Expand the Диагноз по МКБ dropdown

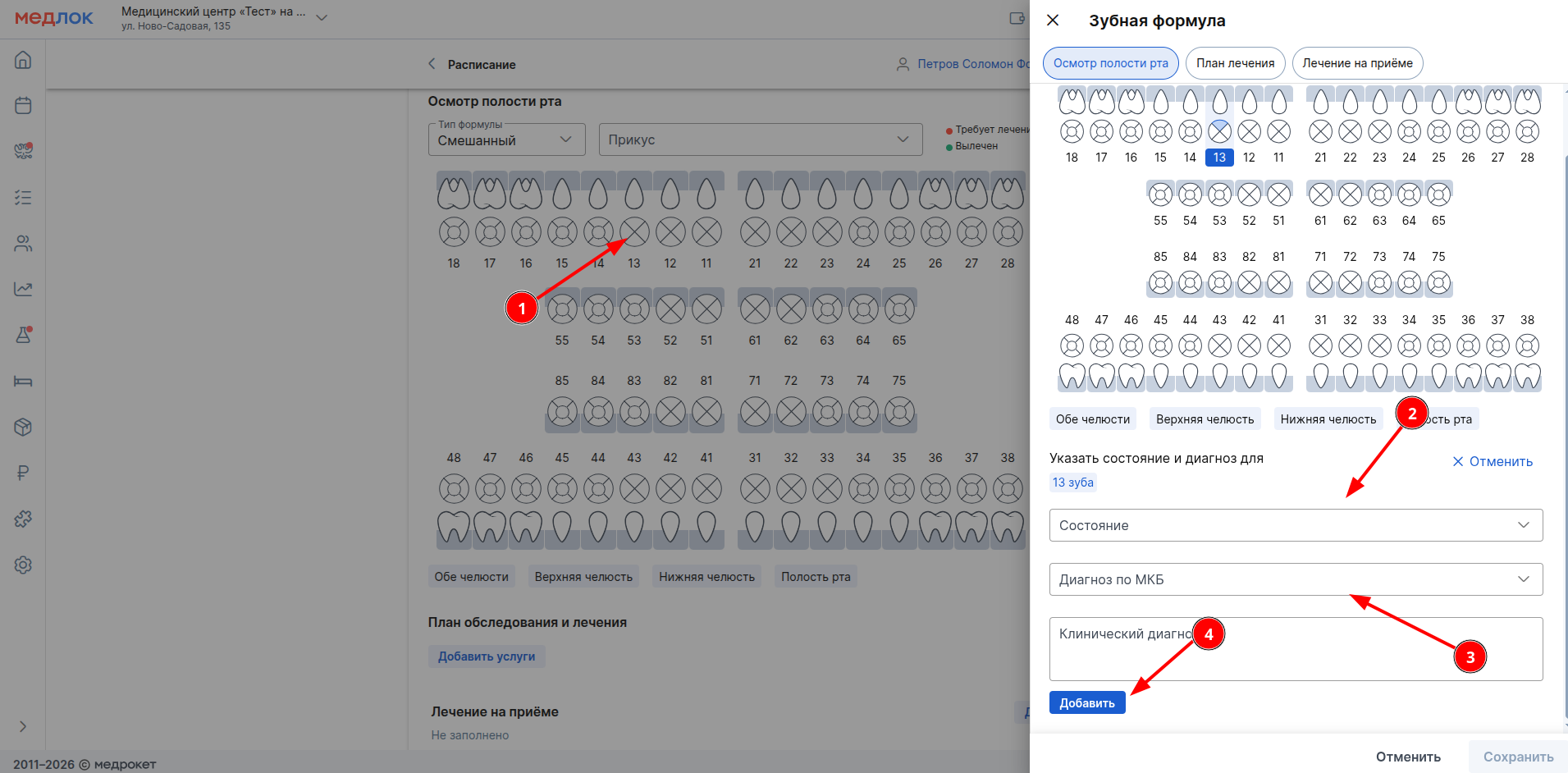coord(1295,579)
